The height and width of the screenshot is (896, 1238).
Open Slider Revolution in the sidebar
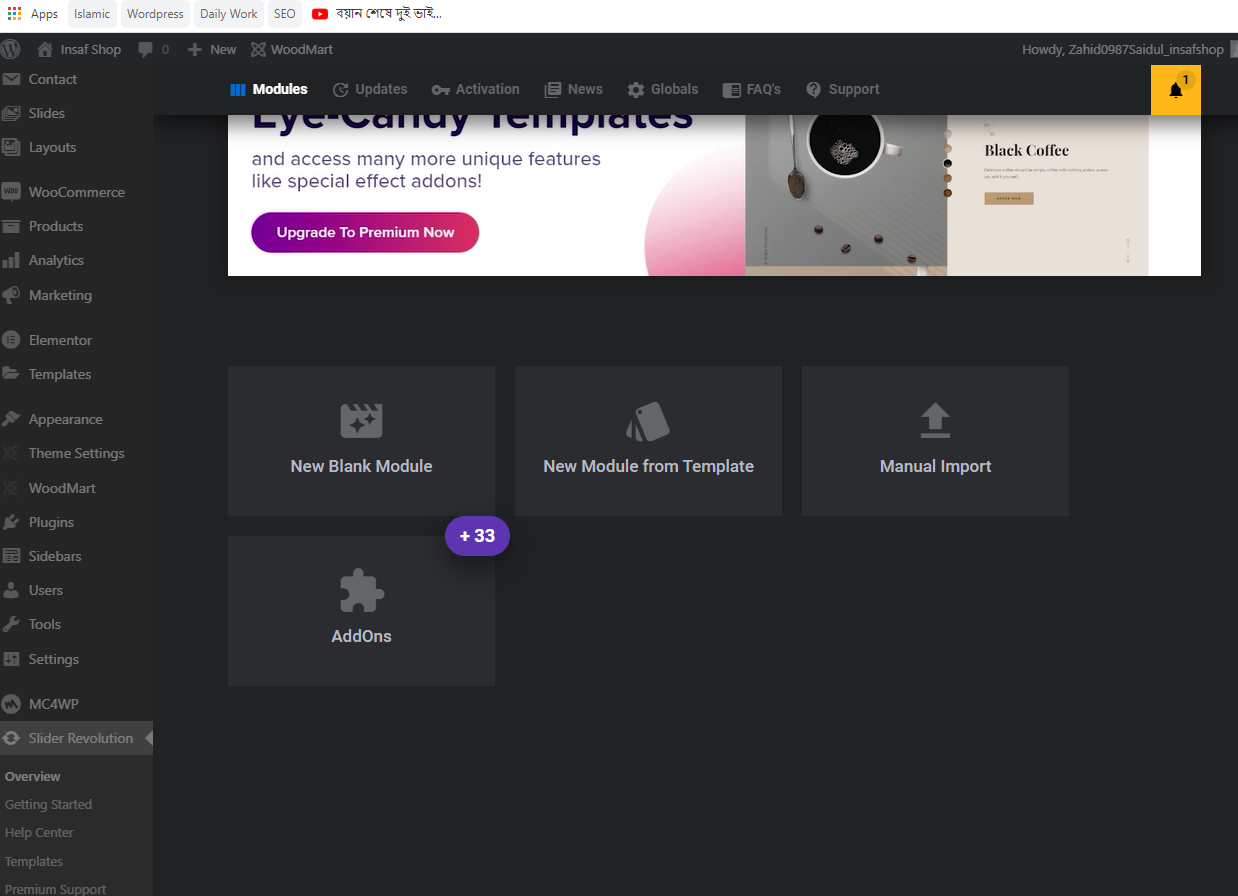[76, 738]
